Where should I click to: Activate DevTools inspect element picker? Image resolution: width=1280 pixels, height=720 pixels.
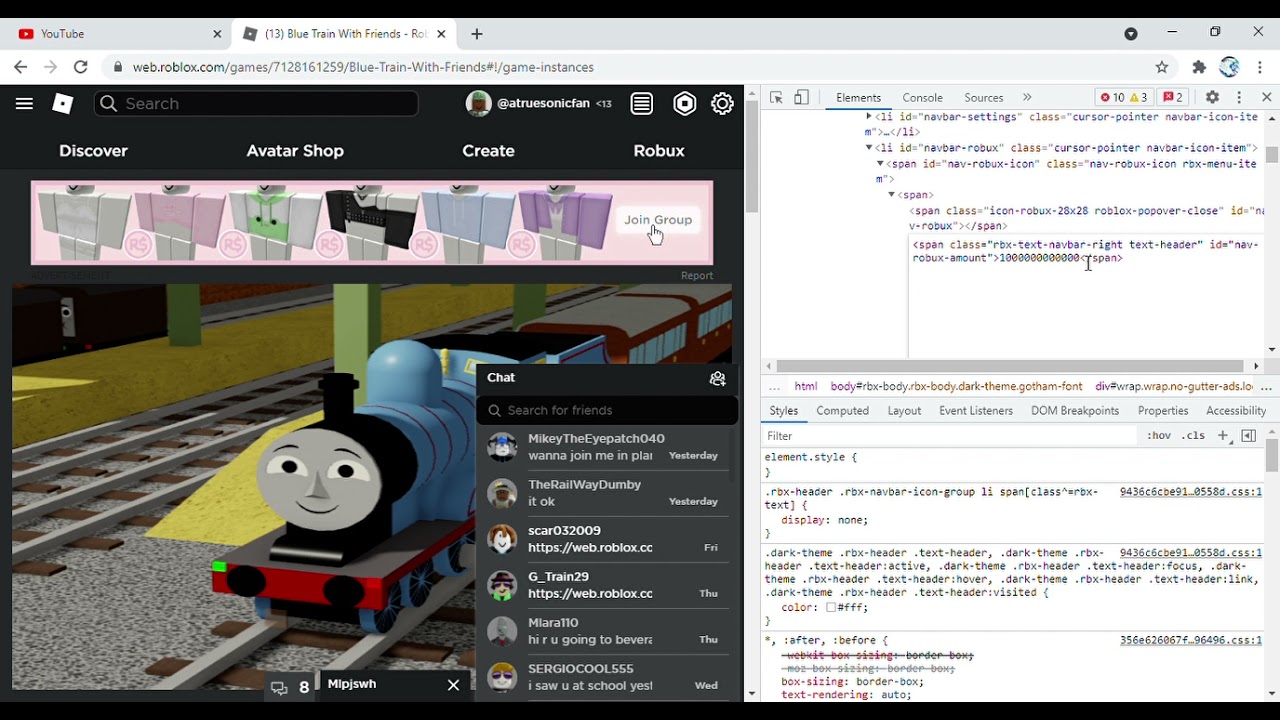click(776, 98)
